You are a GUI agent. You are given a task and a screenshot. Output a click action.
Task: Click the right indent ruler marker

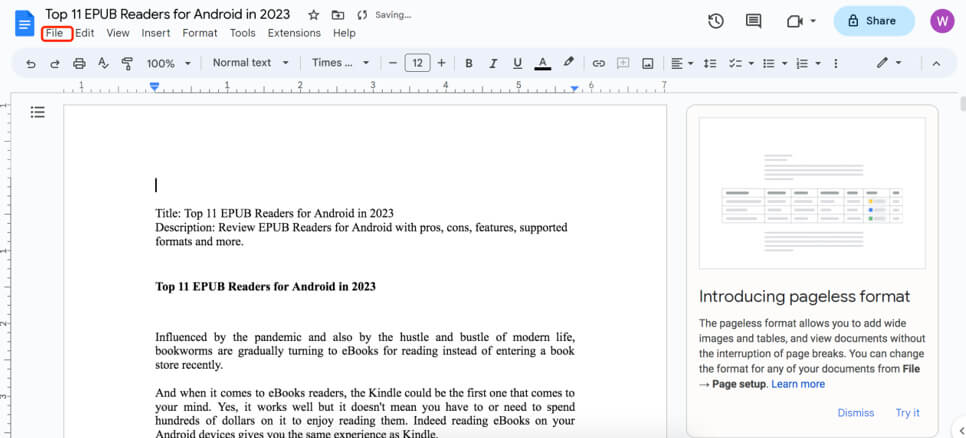[x=574, y=89]
